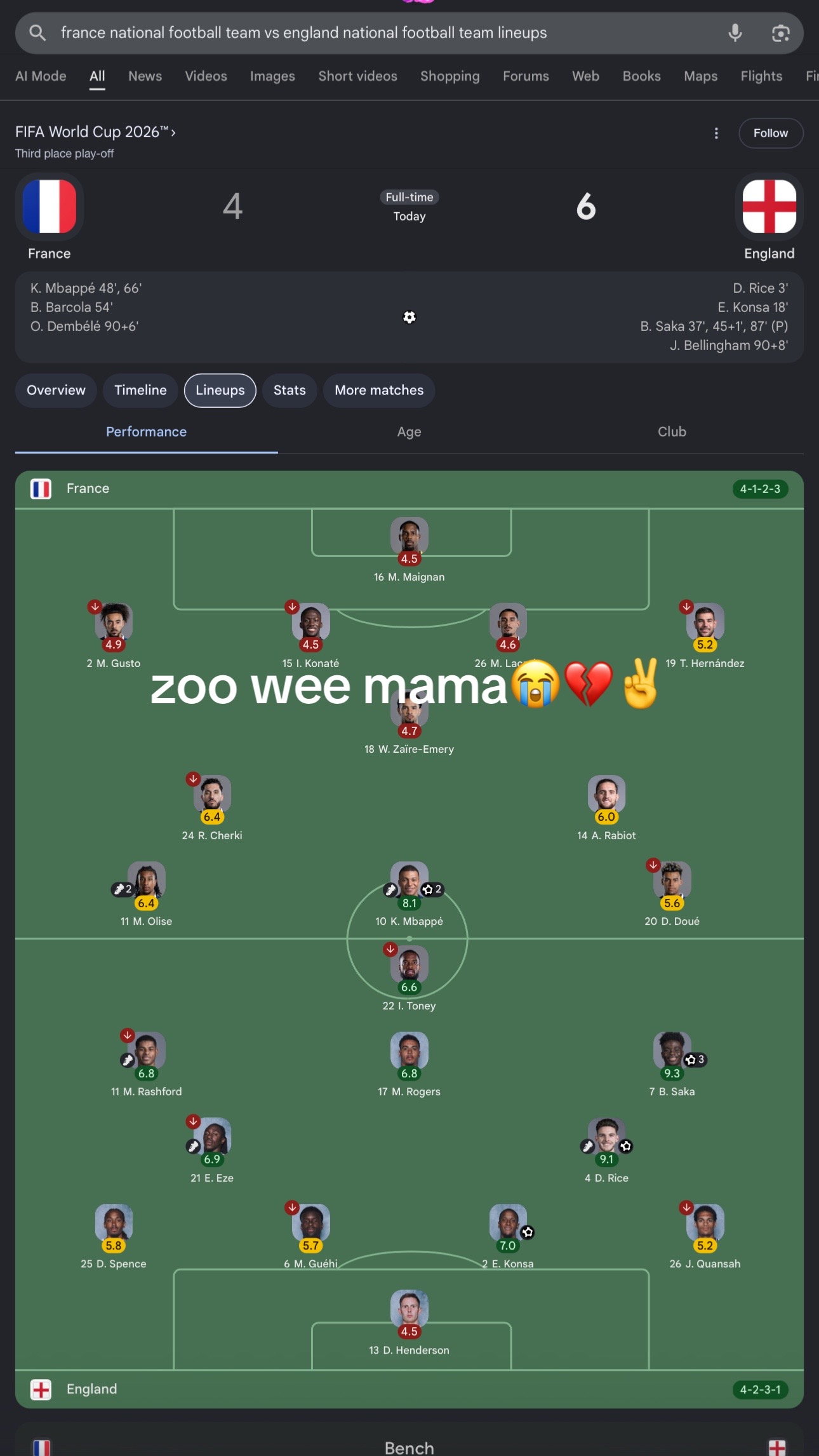
Task: Open Google Lens camera search icon
Action: [780, 33]
